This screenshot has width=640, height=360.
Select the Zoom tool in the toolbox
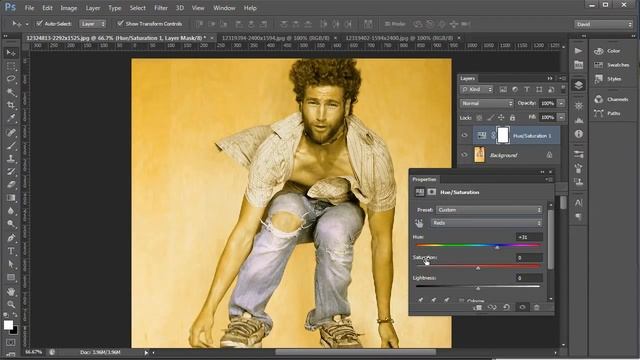(11, 304)
